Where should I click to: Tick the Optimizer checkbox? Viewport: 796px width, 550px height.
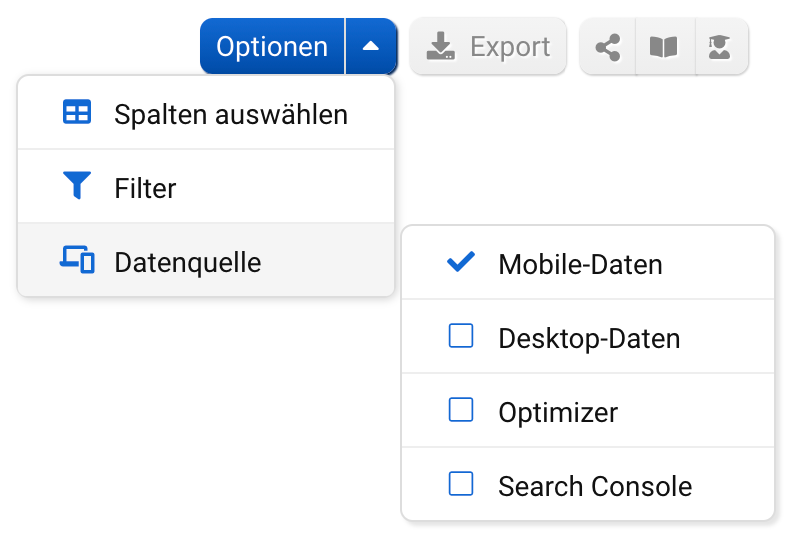(x=461, y=410)
